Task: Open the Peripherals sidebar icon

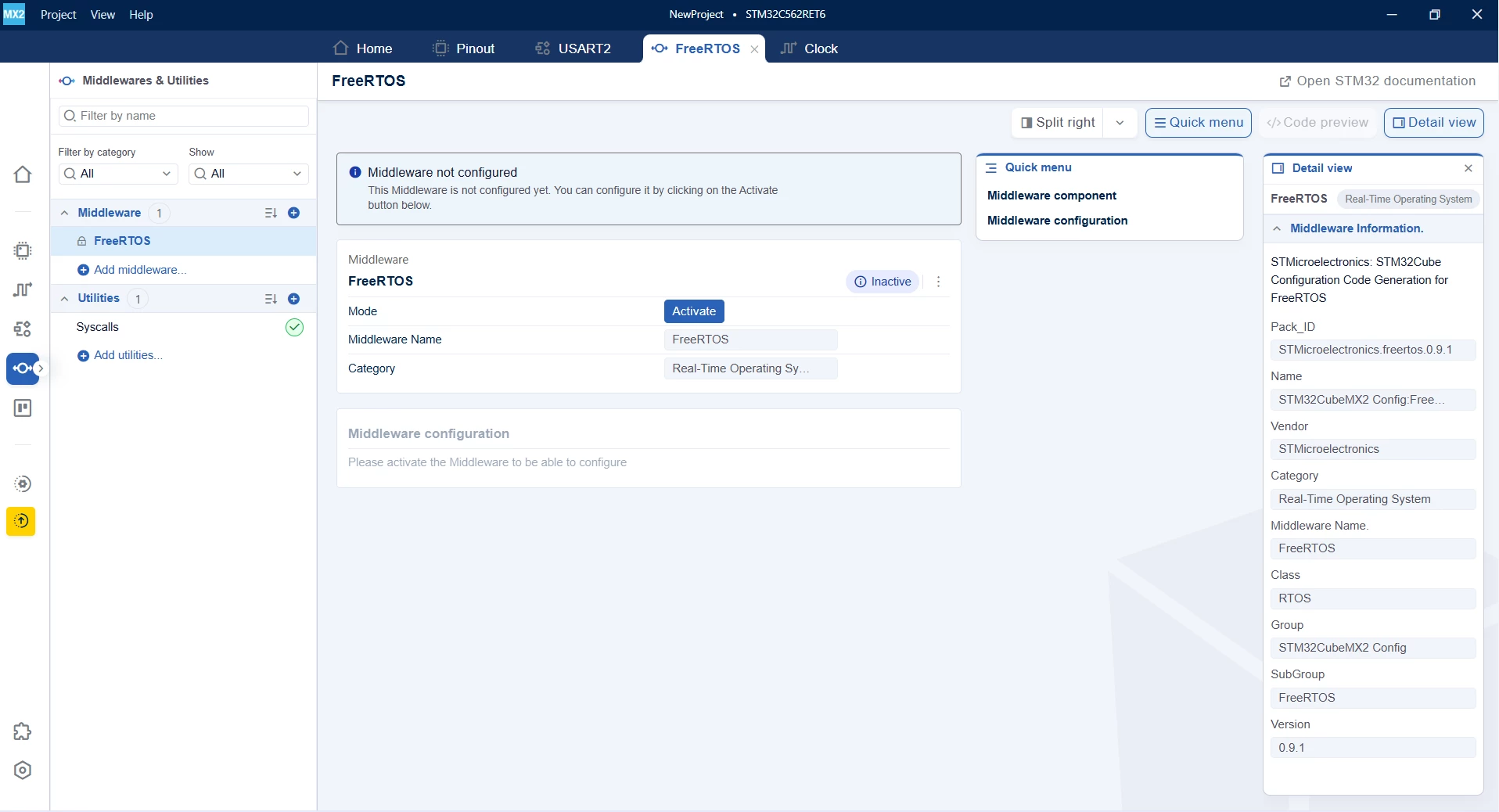Action: pyautogui.click(x=23, y=329)
